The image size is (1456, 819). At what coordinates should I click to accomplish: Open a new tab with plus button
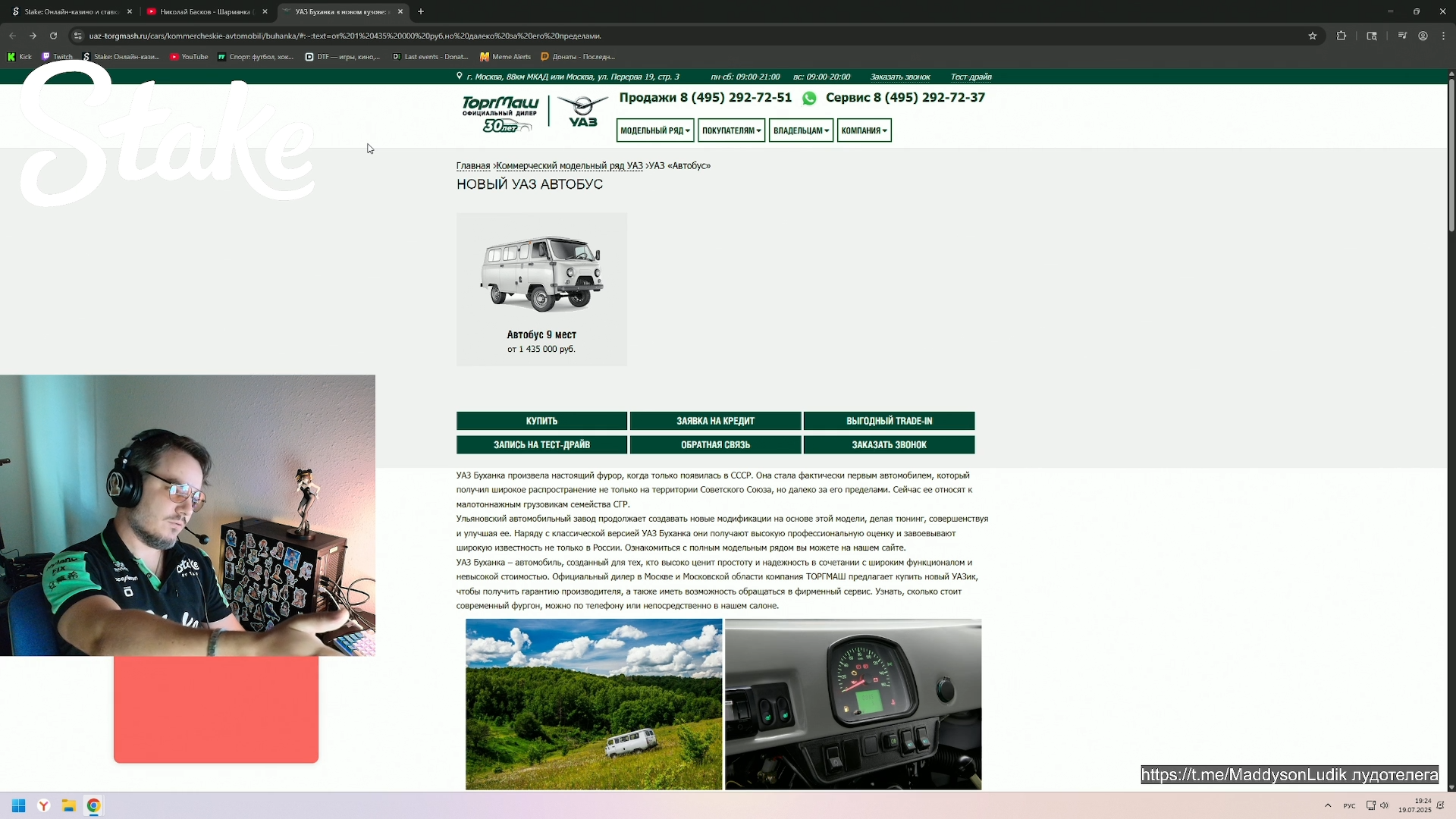click(421, 11)
